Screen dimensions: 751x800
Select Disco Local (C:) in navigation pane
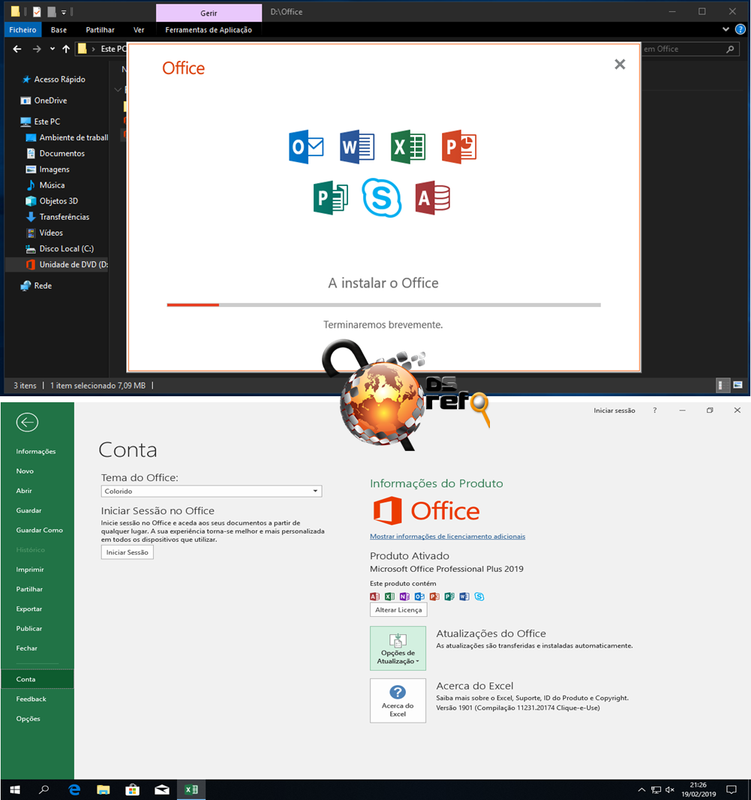coord(59,248)
